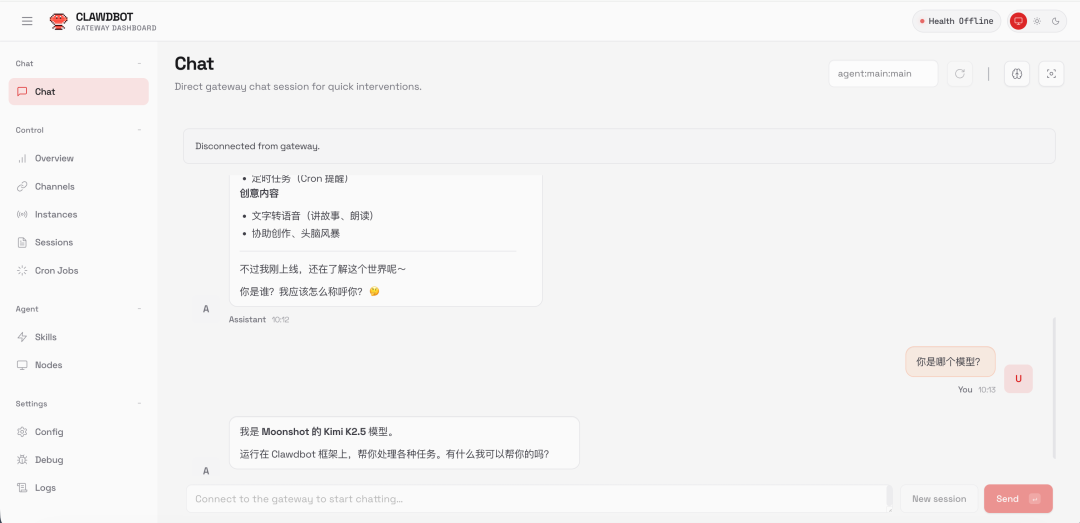Click the New session button
The height and width of the screenshot is (523, 1080).
(x=939, y=499)
